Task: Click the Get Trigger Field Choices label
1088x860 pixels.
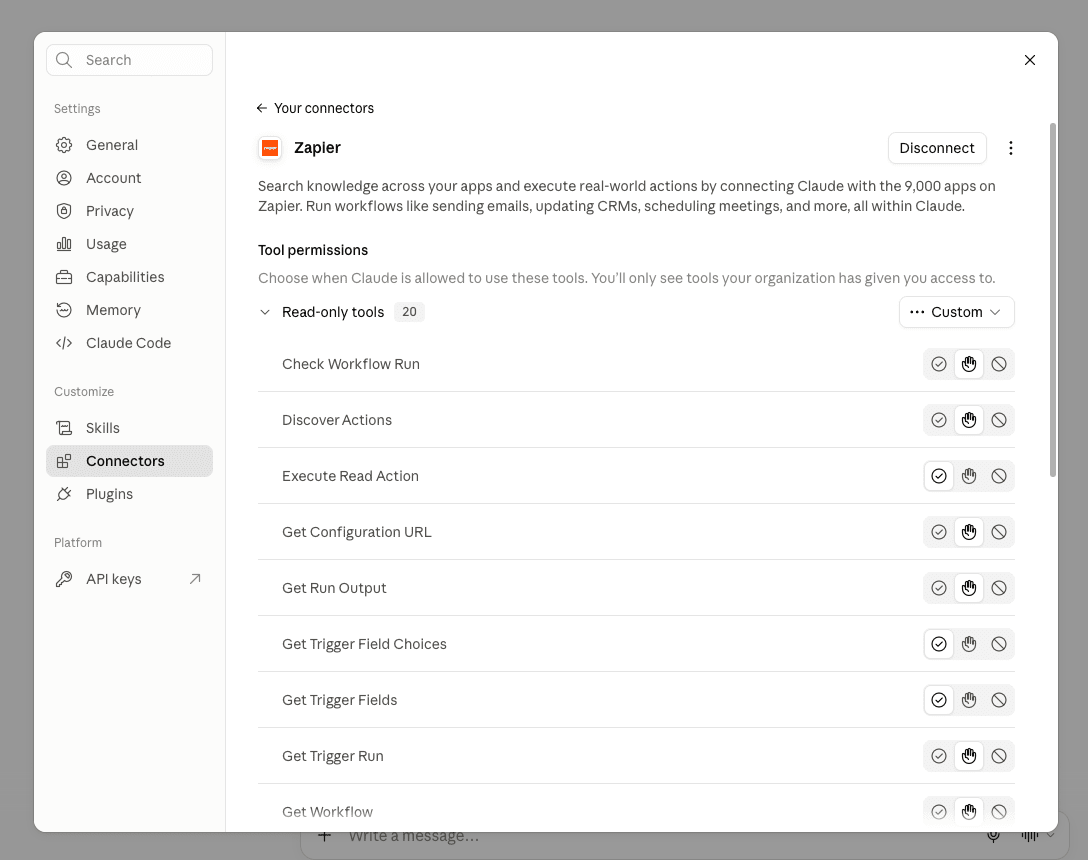Action: click(x=364, y=644)
